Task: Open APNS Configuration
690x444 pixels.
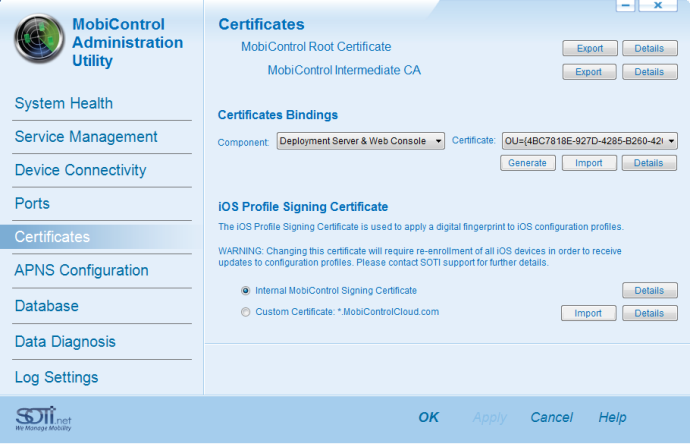Action: coord(81,270)
